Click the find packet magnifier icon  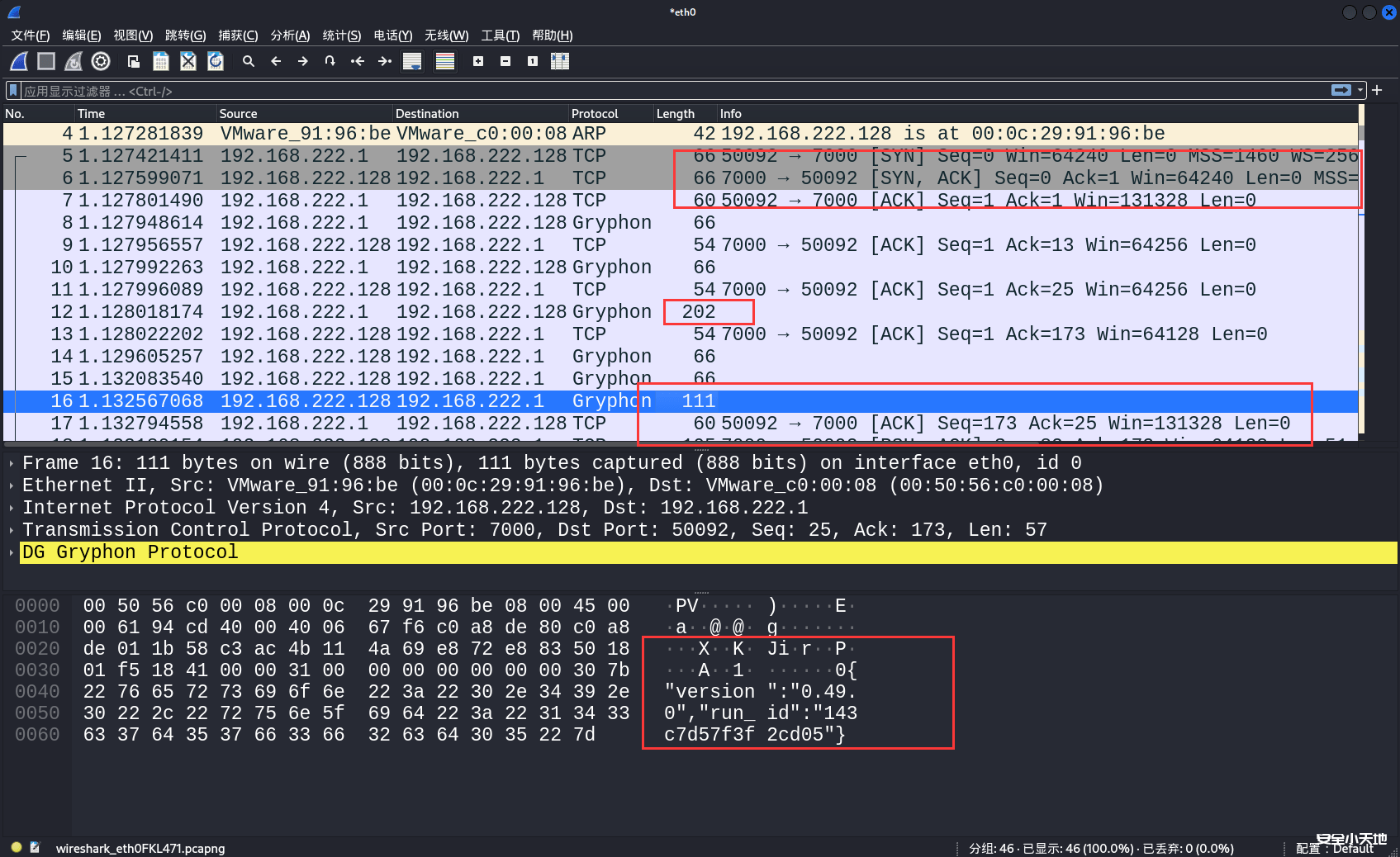point(248,61)
